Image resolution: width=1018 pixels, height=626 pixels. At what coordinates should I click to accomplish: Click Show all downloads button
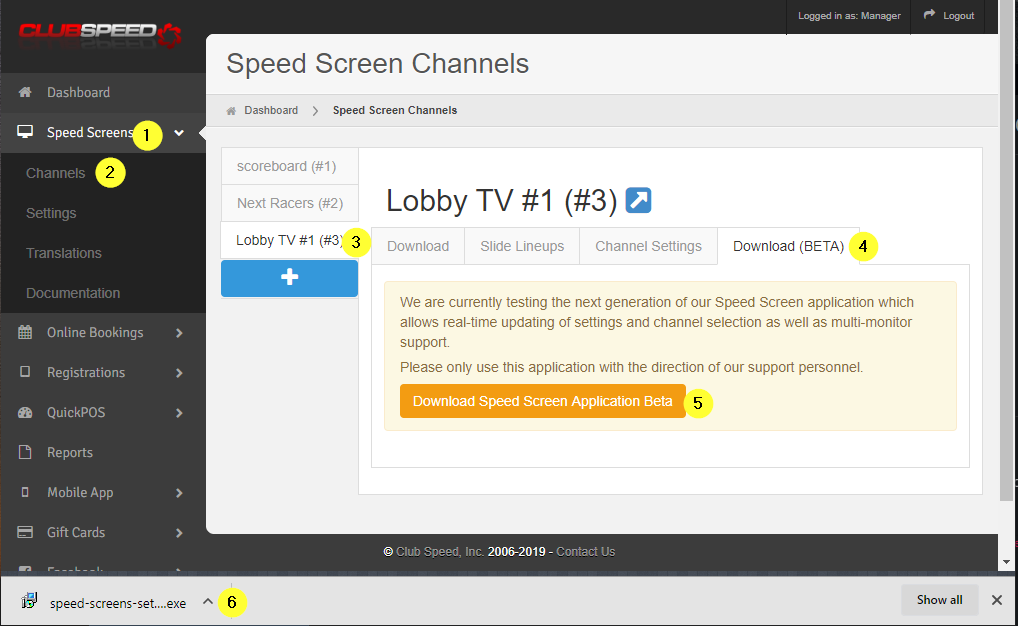tap(939, 600)
